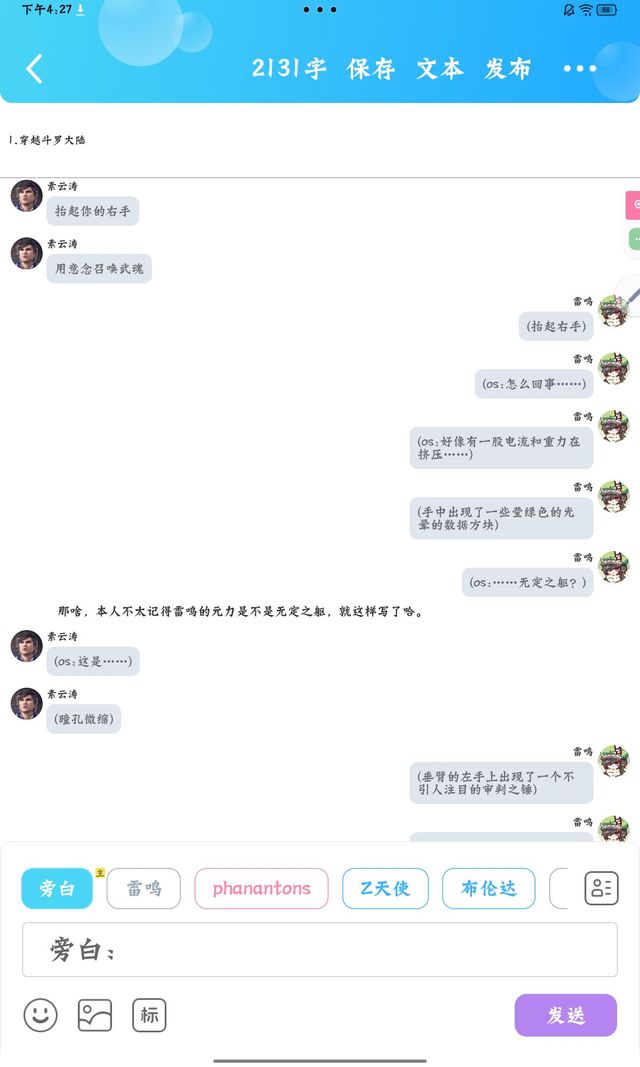Open the character list card icon
Viewport: 640px width, 1067px height.
[601, 888]
